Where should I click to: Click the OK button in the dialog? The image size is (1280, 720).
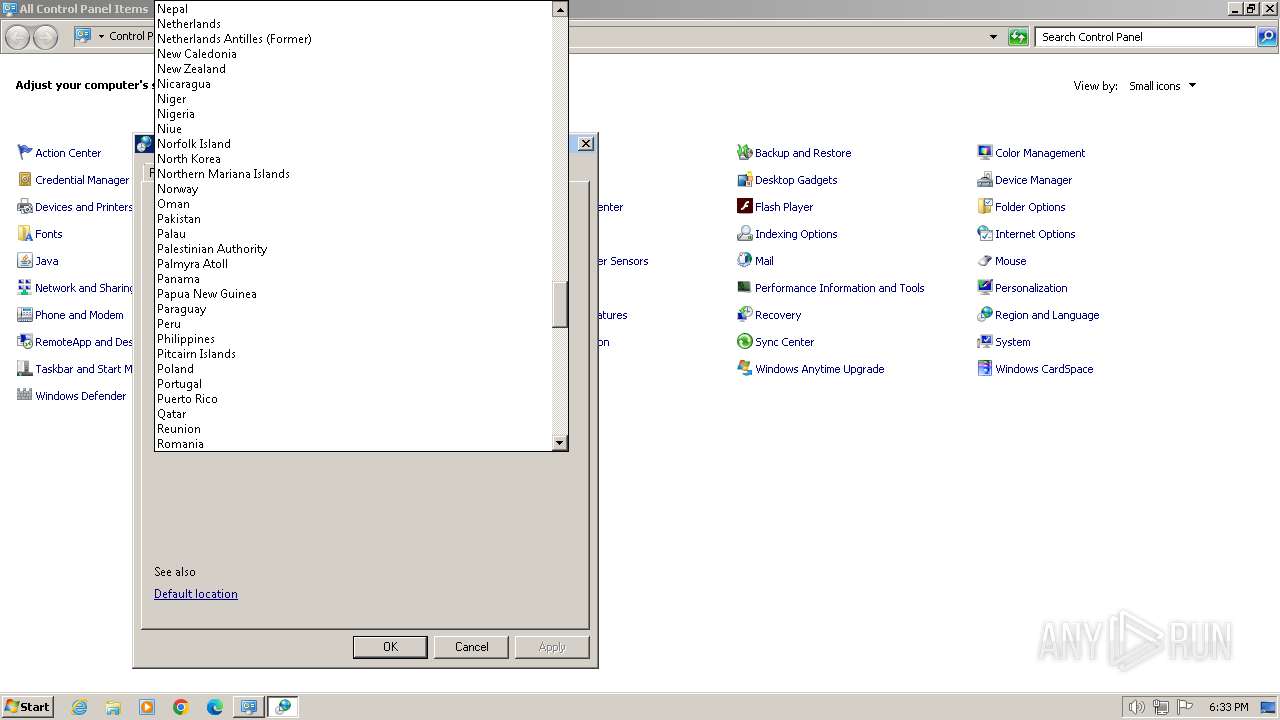[x=390, y=647]
